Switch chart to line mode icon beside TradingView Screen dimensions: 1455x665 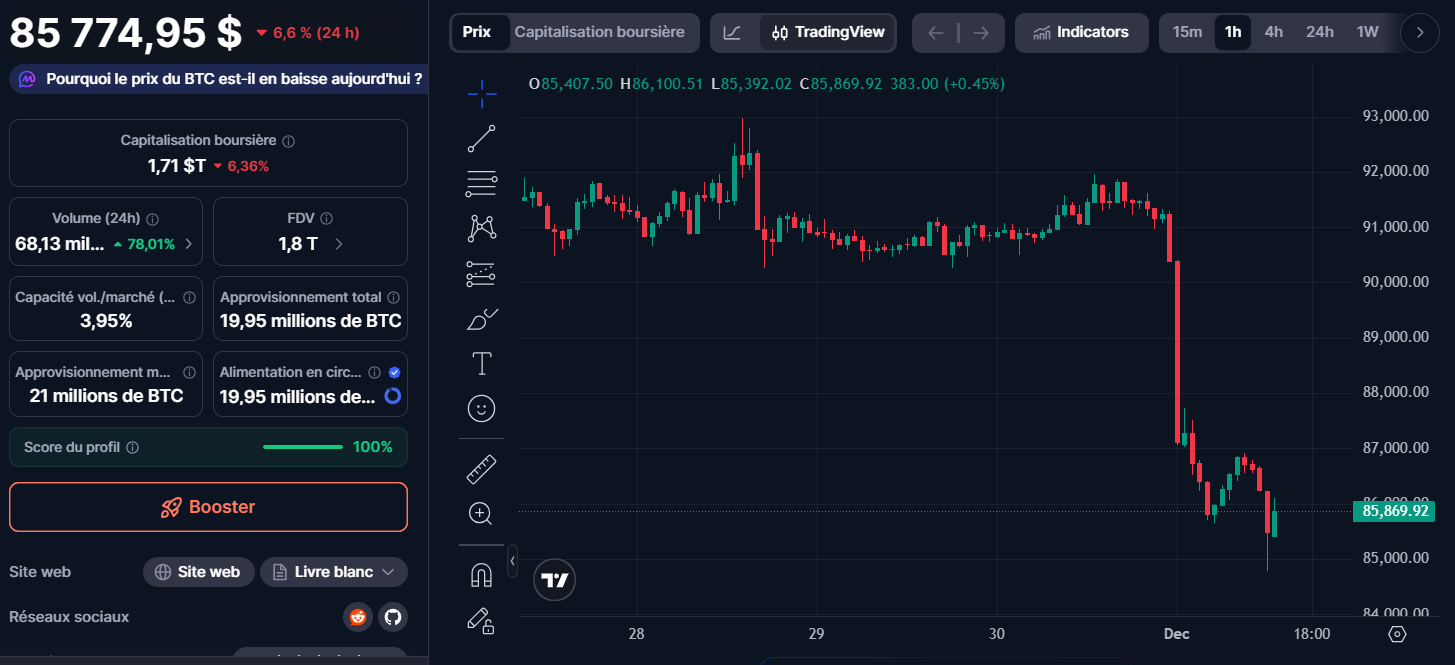[733, 32]
